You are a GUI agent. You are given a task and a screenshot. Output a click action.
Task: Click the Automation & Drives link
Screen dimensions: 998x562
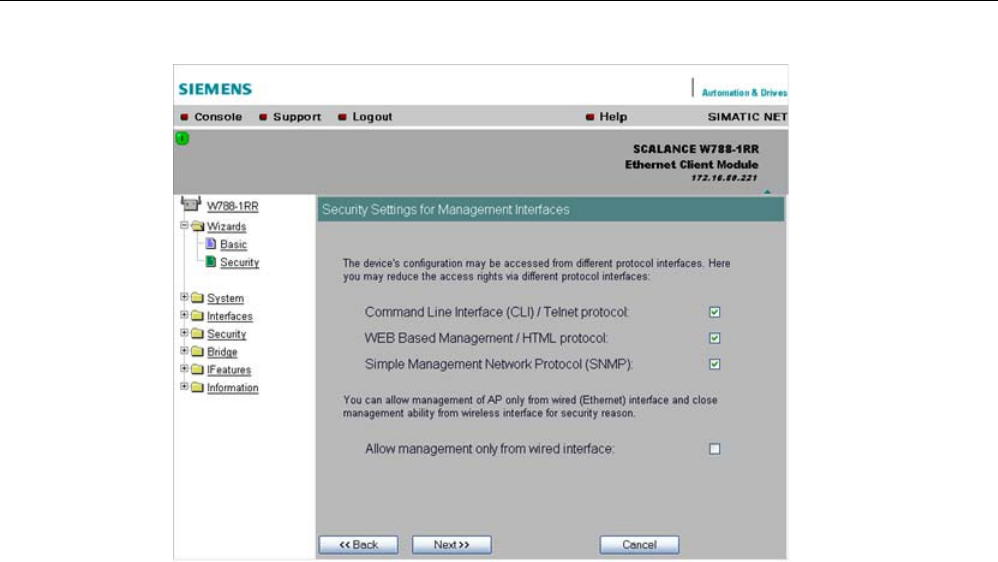coord(744,93)
